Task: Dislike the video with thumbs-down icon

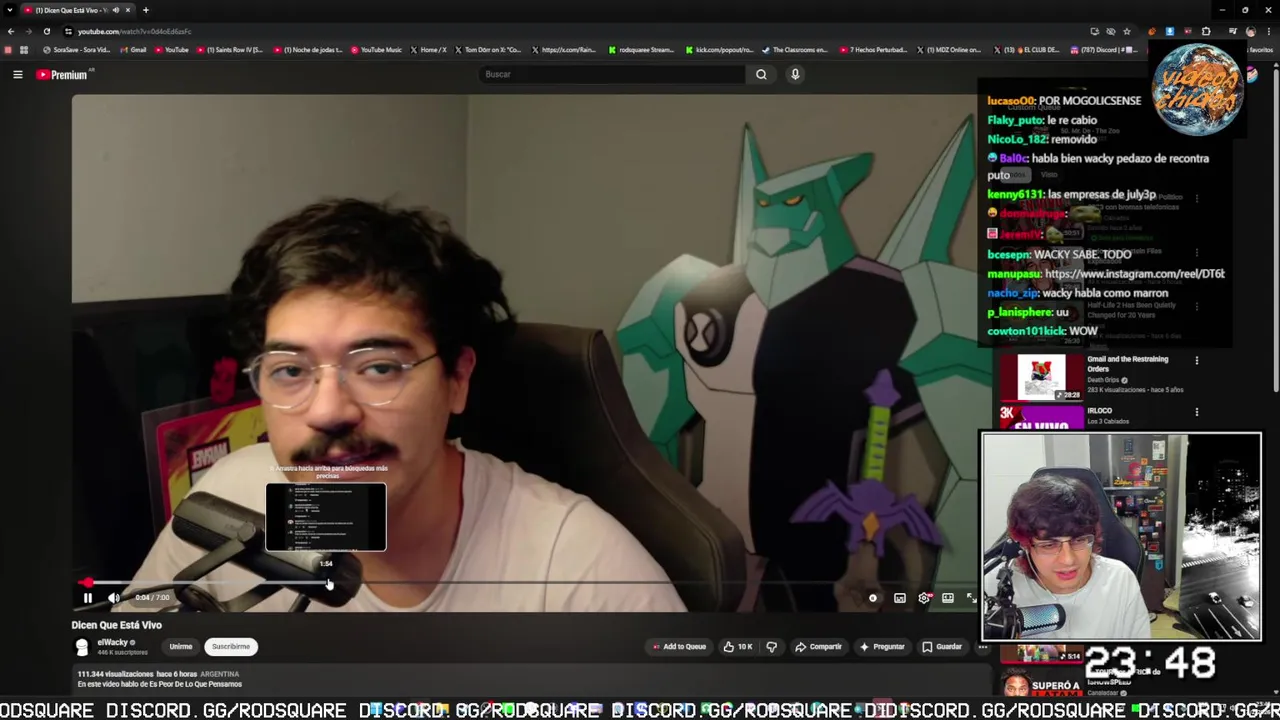Action: tap(771, 647)
